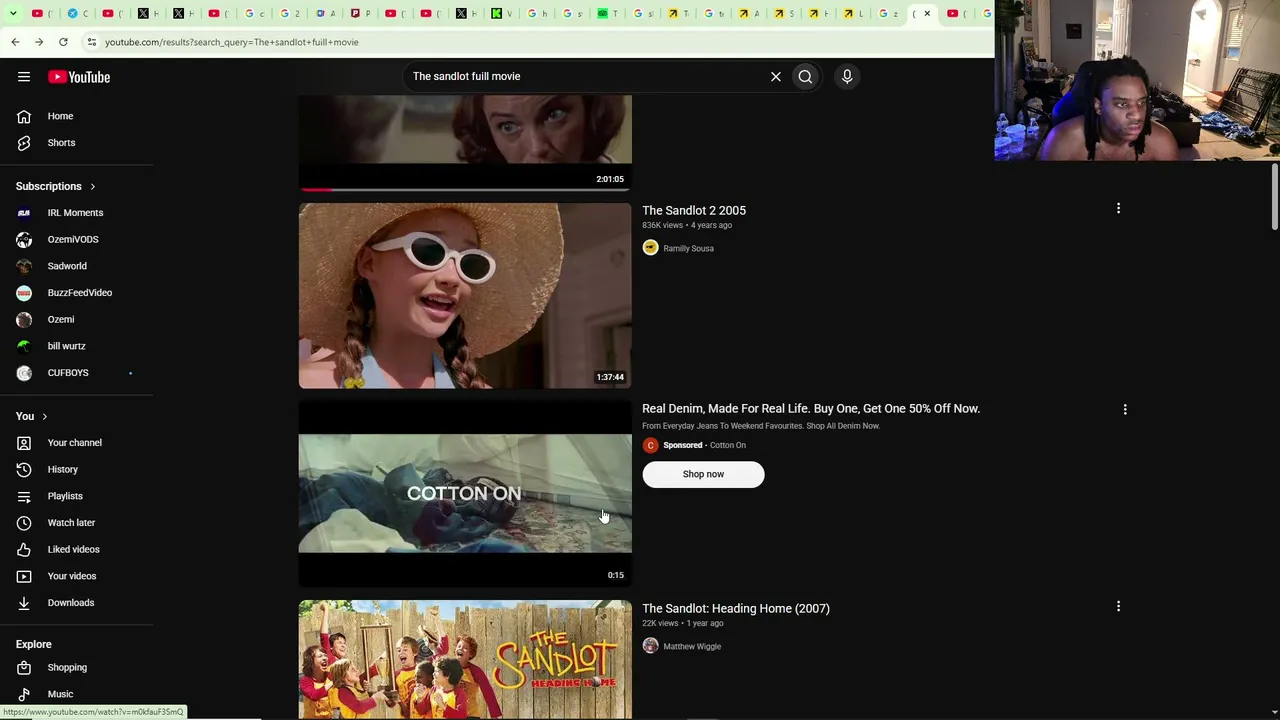Switch to the green K Kick tab
Screen dimensions: 1280x720
pos(496,14)
